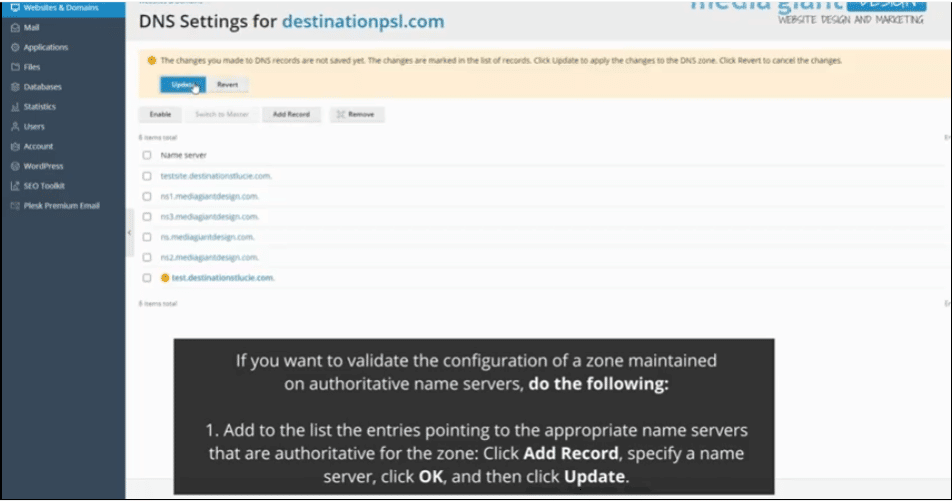Go to Applications section
Screen dimensions: 952x501
click(x=46, y=47)
